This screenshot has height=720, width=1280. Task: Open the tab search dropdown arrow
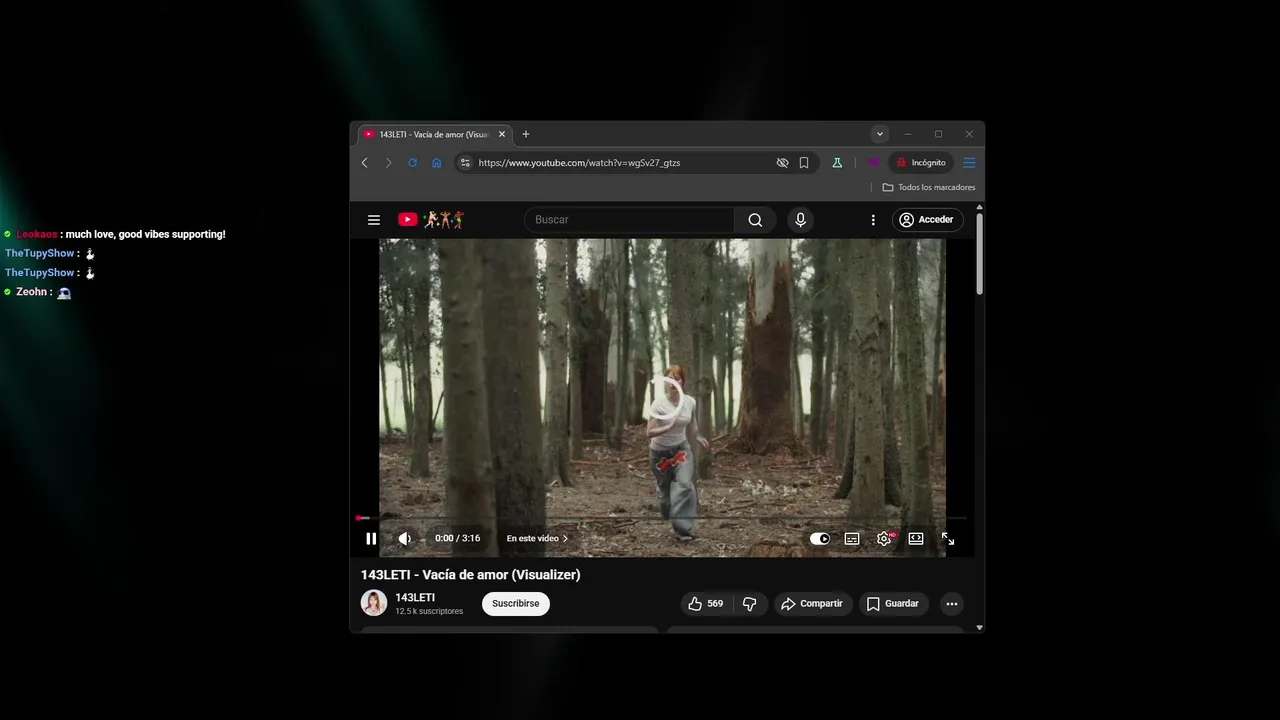pos(880,134)
